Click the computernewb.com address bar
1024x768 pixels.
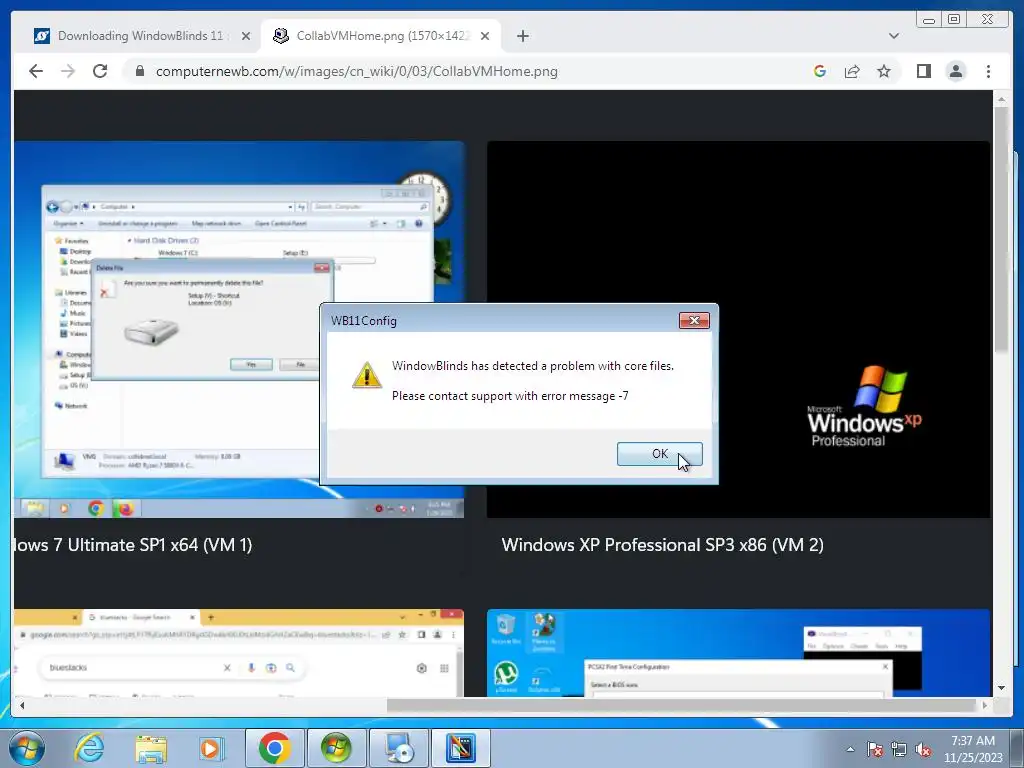pos(357,71)
